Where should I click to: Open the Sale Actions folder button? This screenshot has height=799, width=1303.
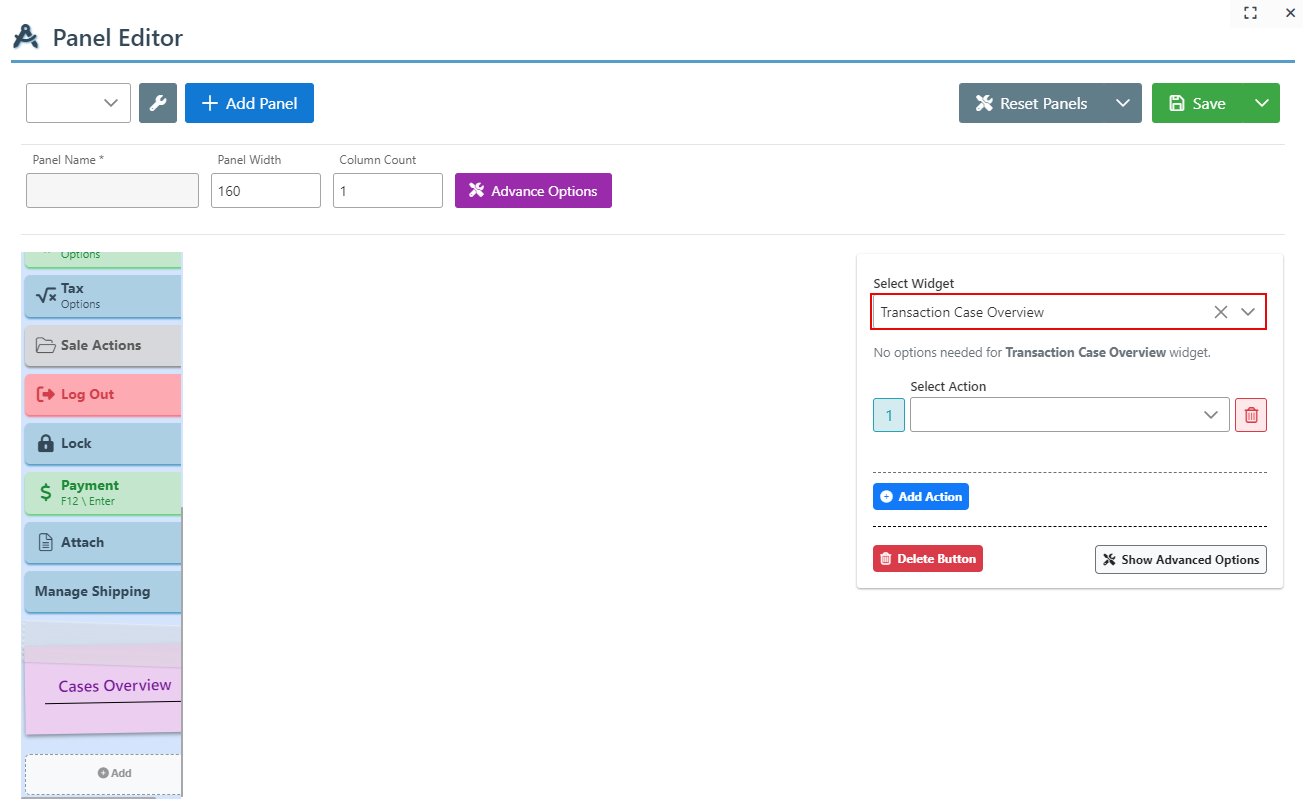coord(102,345)
